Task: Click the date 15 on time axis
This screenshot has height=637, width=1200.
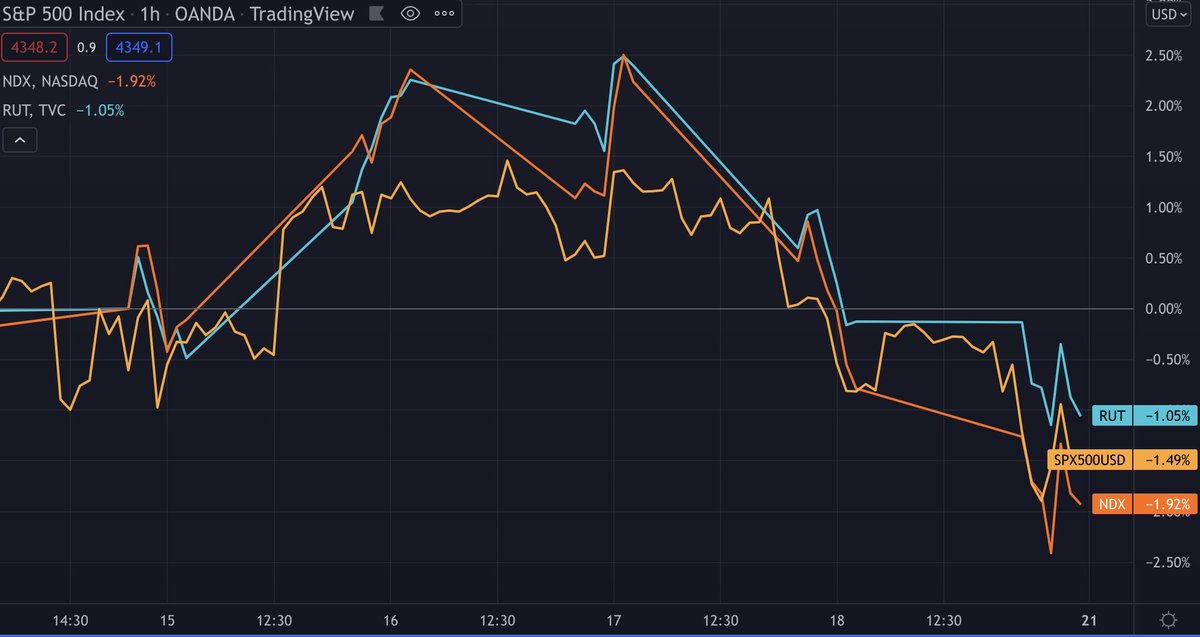Action: pos(167,619)
